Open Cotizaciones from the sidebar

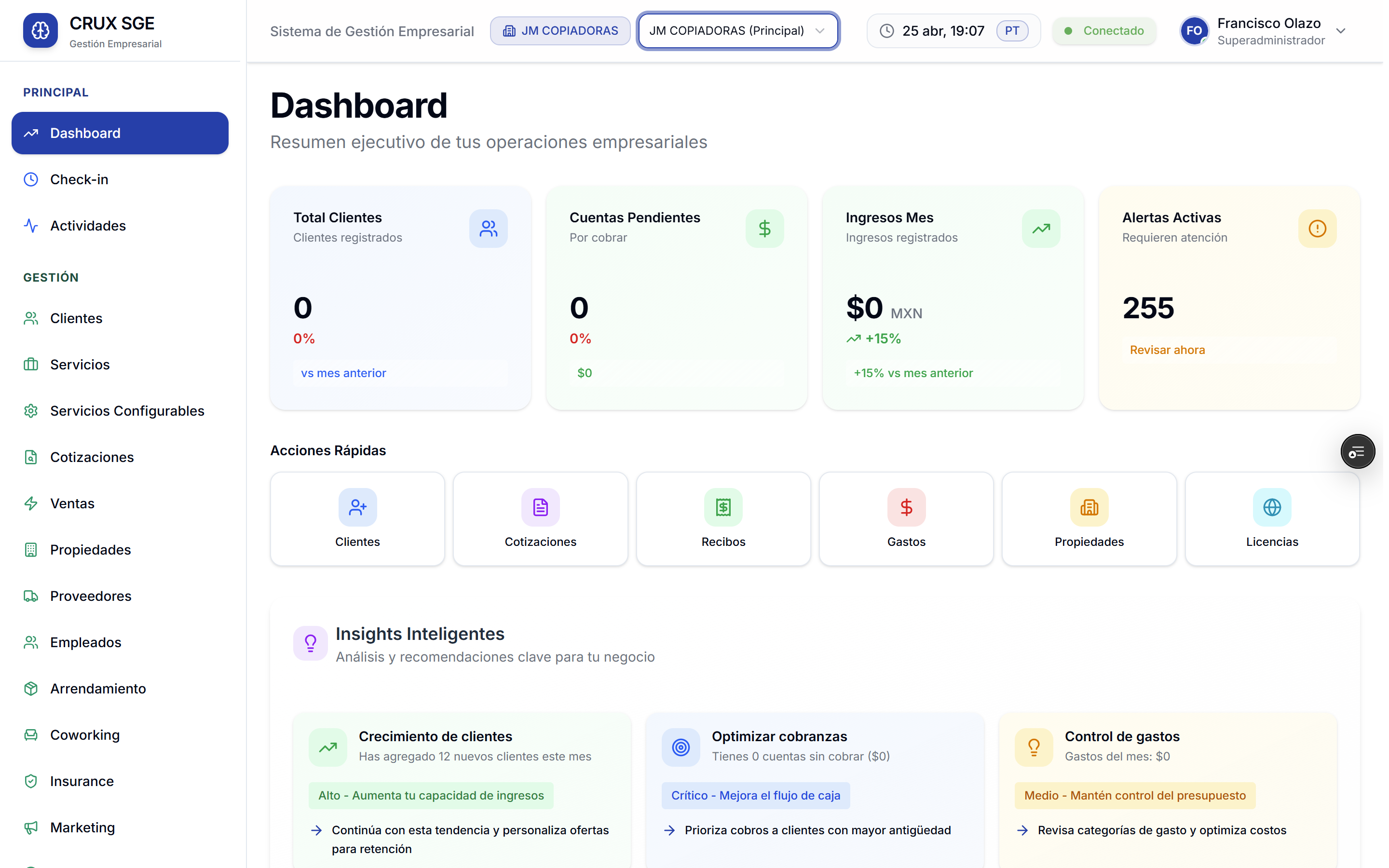(x=92, y=459)
